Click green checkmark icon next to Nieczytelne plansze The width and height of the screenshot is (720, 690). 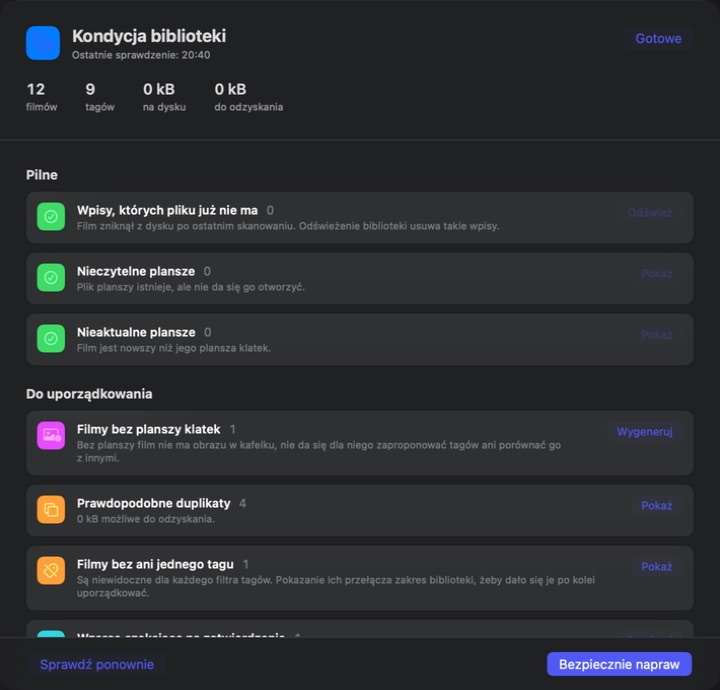coord(51,277)
